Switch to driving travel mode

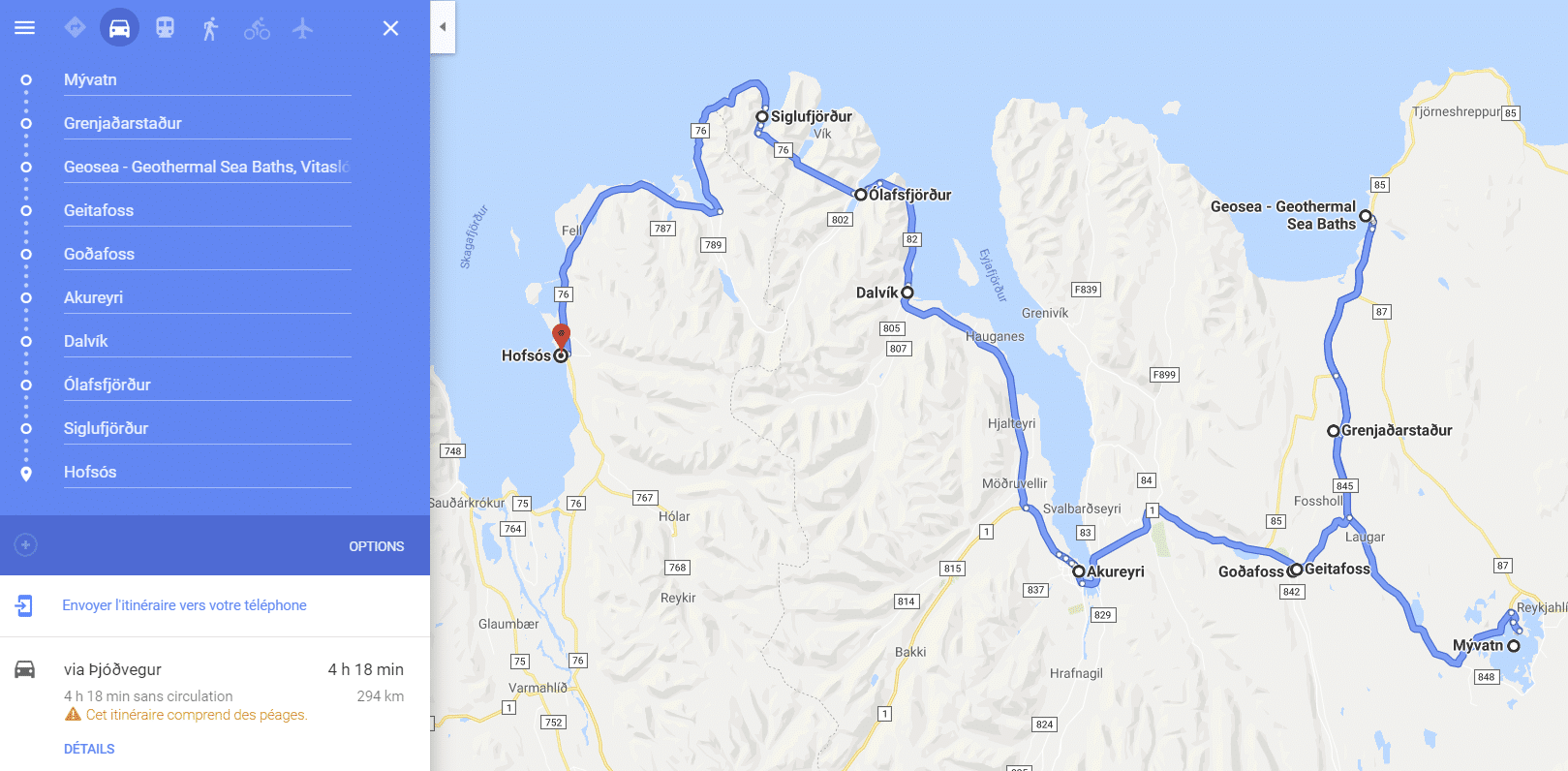(x=119, y=28)
